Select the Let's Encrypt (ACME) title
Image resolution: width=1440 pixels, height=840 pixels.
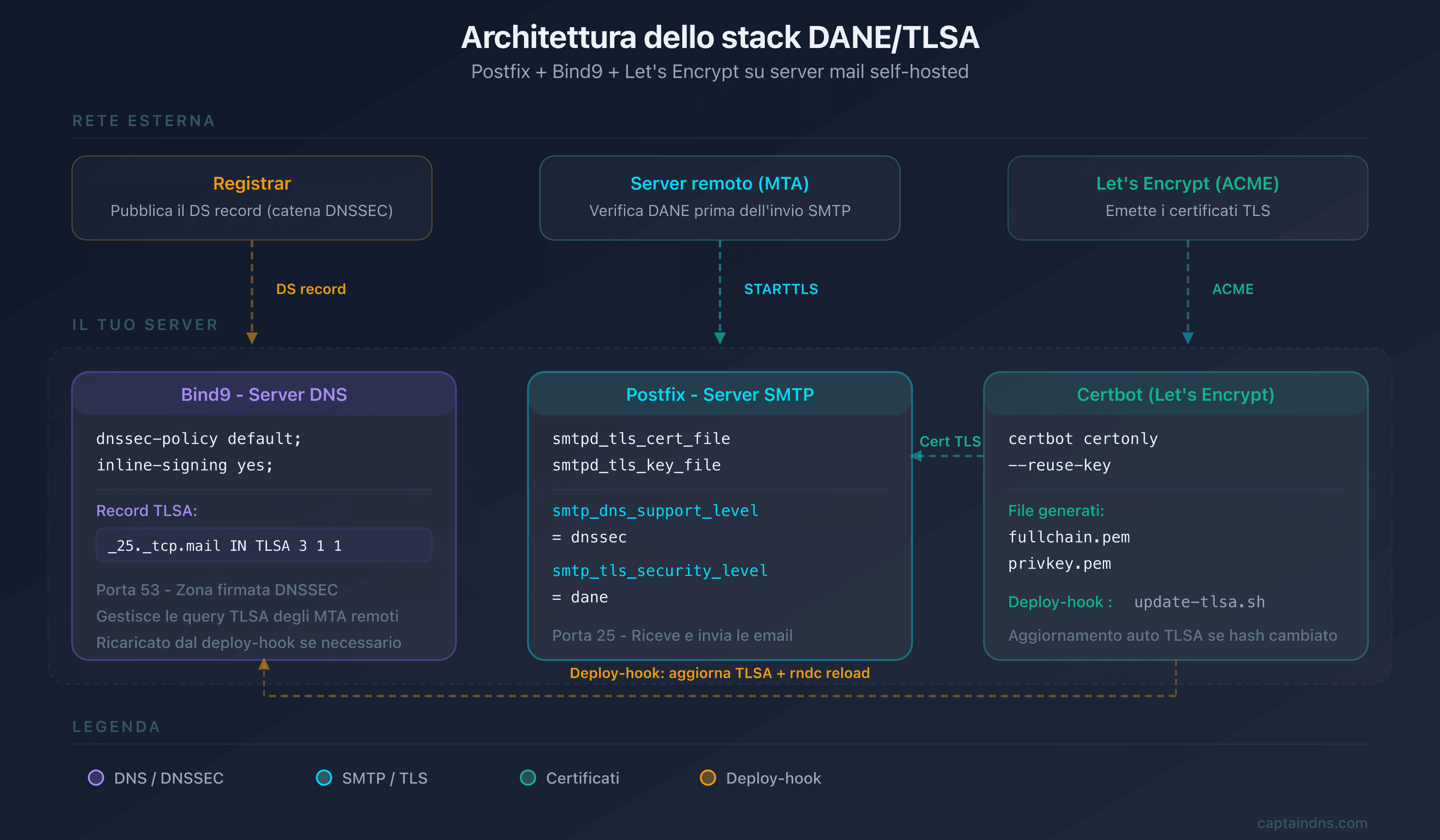tap(1188, 184)
